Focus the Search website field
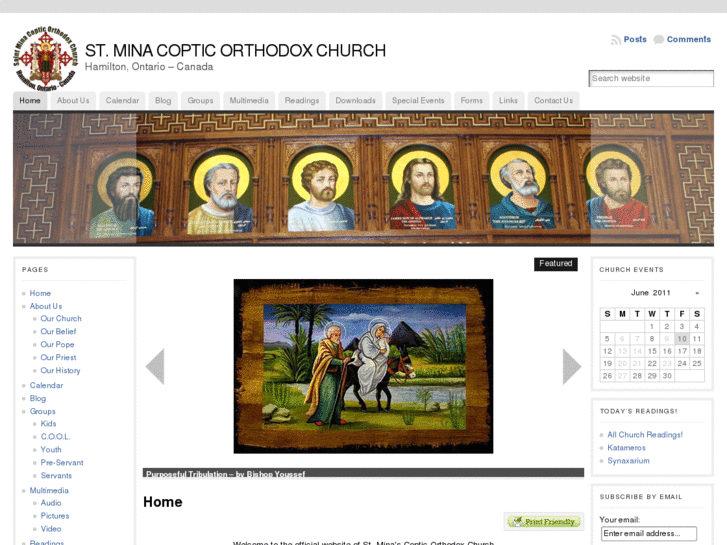The width and height of the screenshot is (727, 545). pos(651,78)
